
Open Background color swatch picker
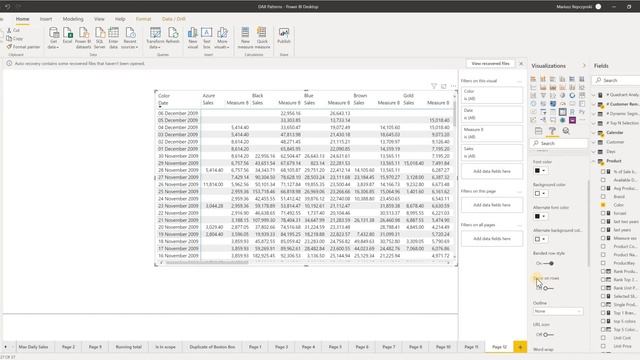click(540, 193)
